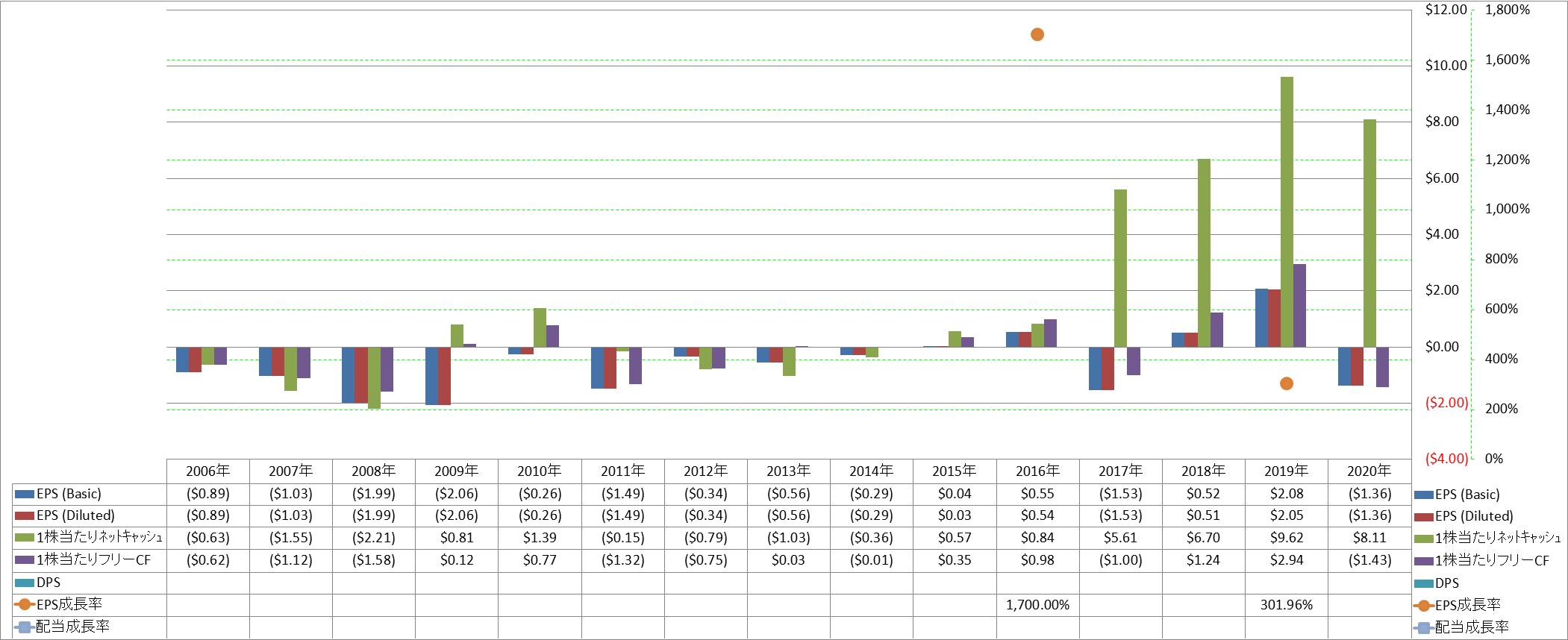Click the $8.11 net cash cell for 2020

(x=1369, y=538)
